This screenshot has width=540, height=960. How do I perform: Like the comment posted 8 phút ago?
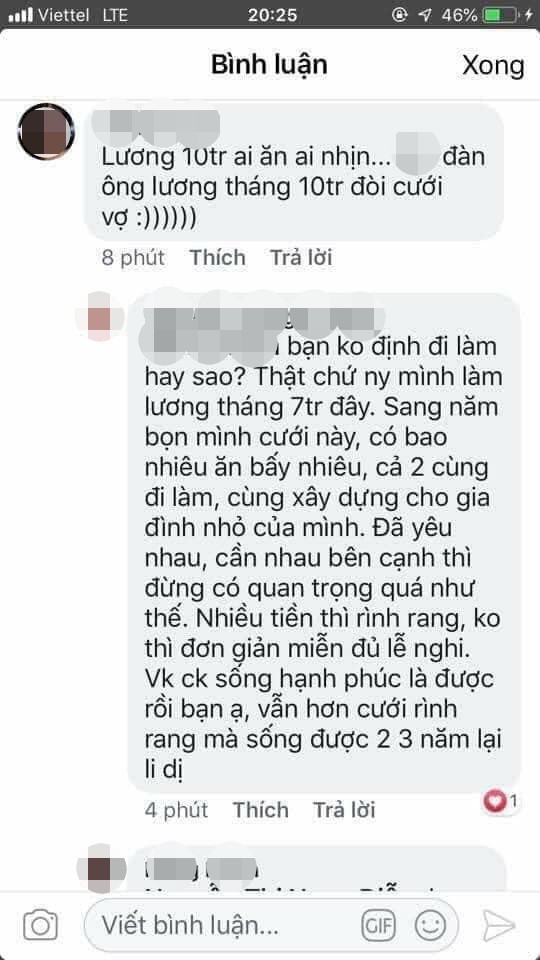tap(217, 258)
